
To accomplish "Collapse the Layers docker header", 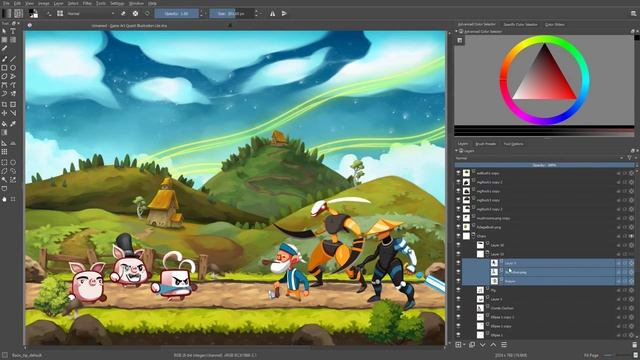I will (457, 151).
